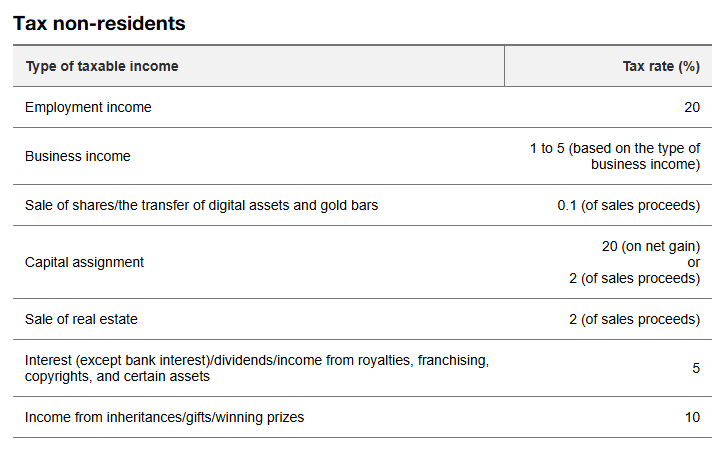This screenshot has width=728, height=461.
Task: Click the Sale of real estate rate cell
Action: point(634,319)
